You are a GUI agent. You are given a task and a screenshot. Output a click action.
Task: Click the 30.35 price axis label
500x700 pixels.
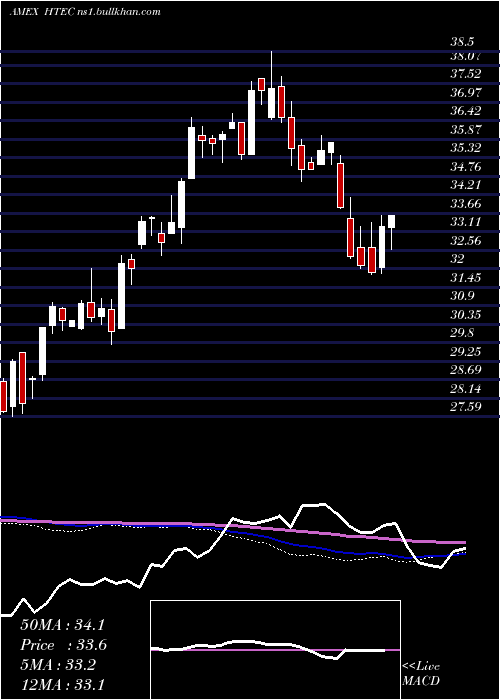[x=465, y=315]
